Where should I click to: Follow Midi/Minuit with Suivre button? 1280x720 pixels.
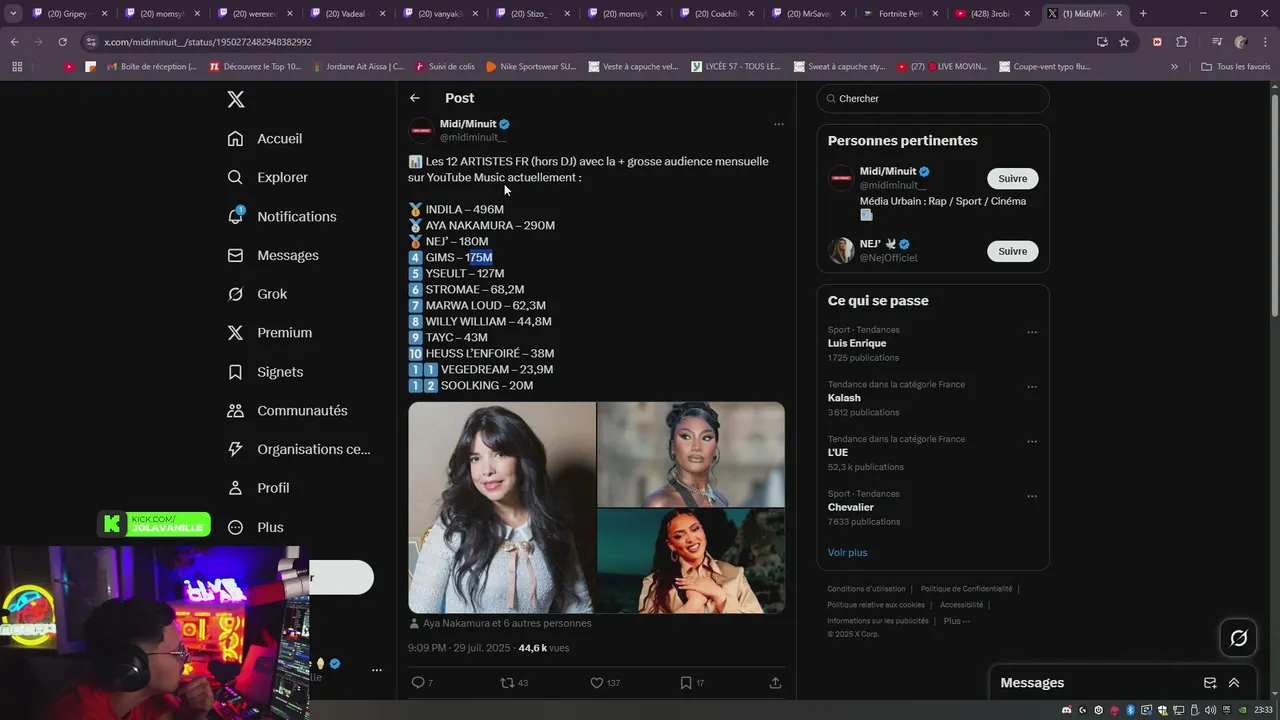pyautogui.click(x=1012, y=179)
